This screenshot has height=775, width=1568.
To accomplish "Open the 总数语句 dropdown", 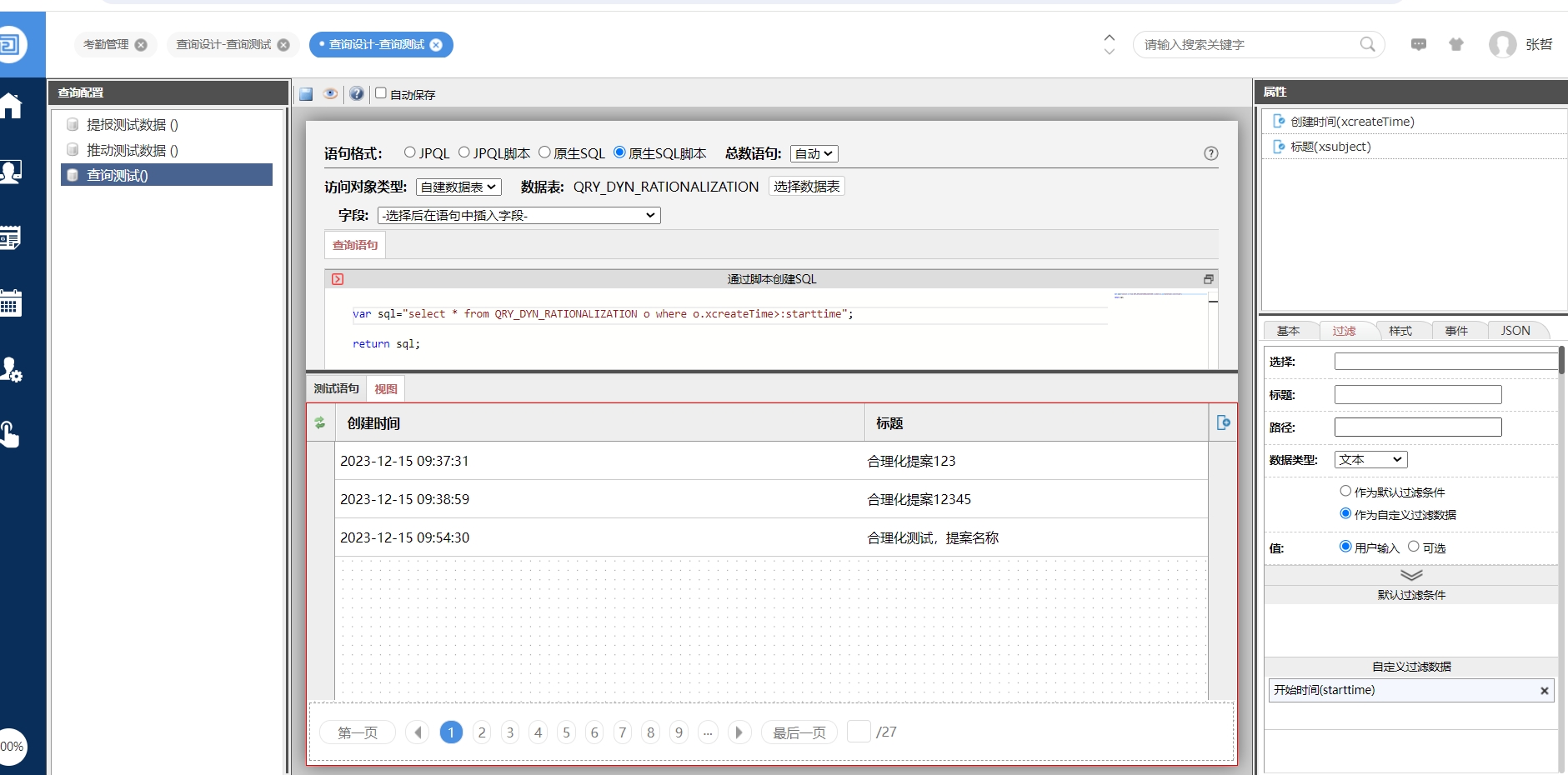I will coord(814,154).
